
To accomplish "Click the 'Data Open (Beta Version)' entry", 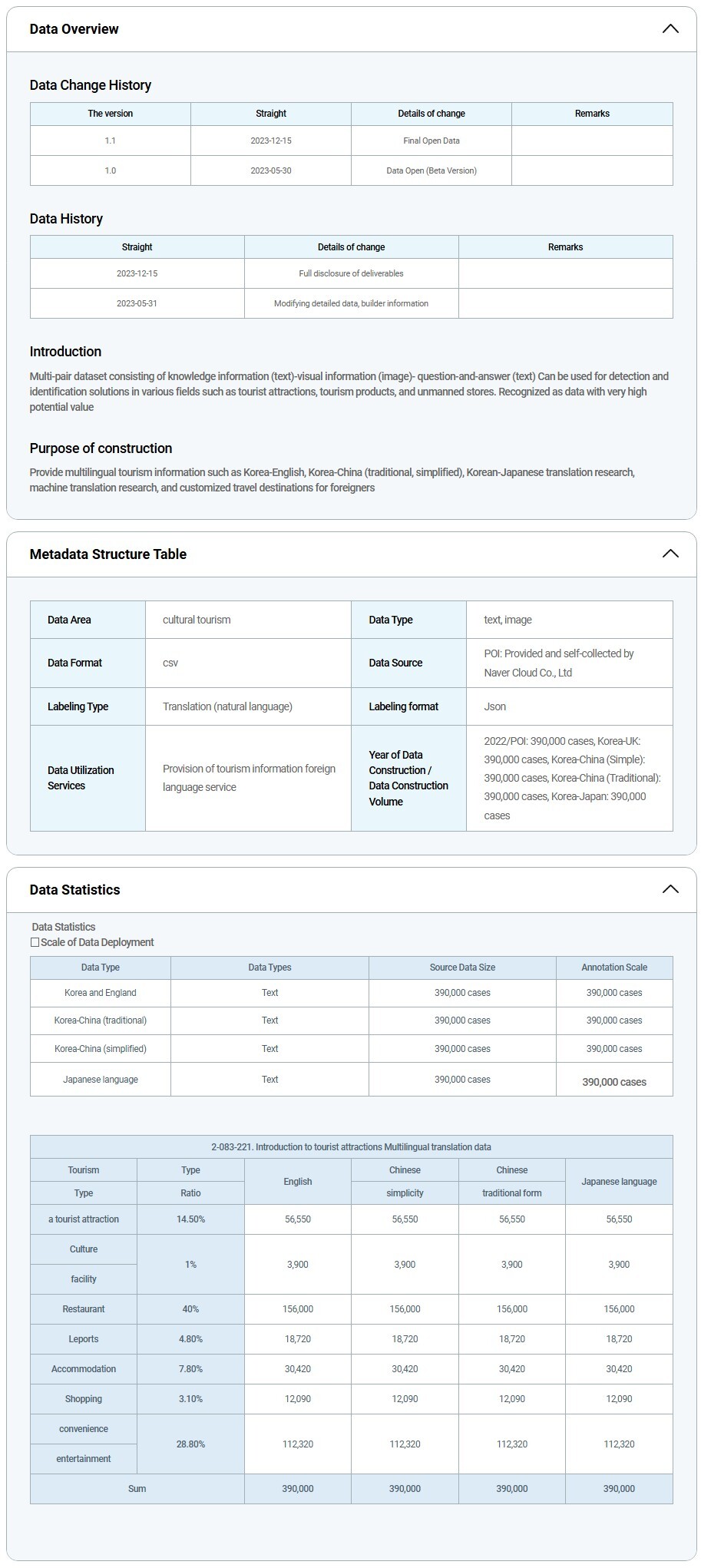I will 431,170.
